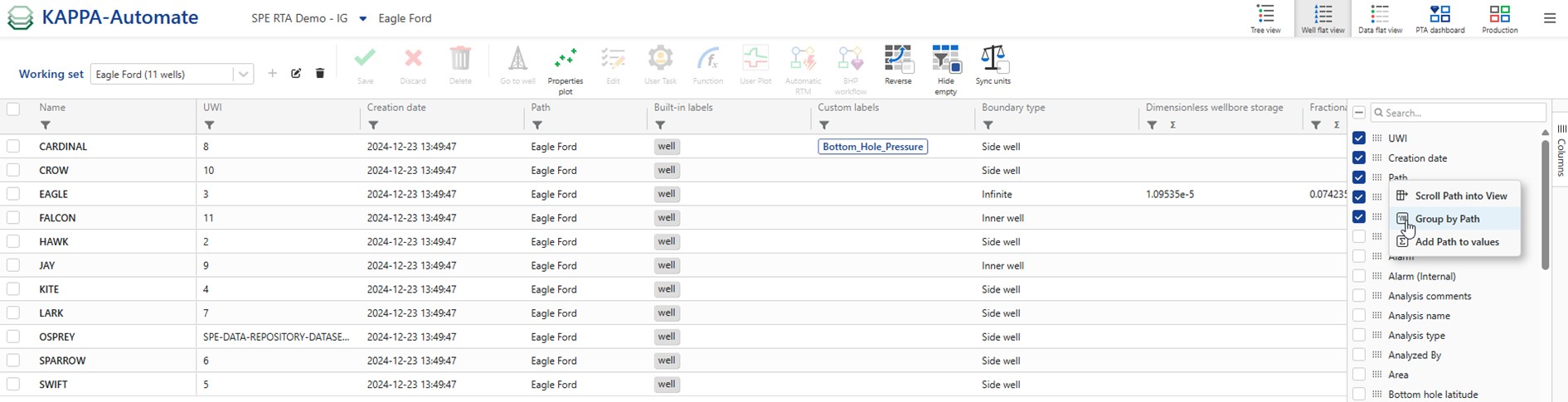Image resolution: width=1568 pixels, height=402 pixels.
Task: Open the Properties plot
Action: point(566,70)
